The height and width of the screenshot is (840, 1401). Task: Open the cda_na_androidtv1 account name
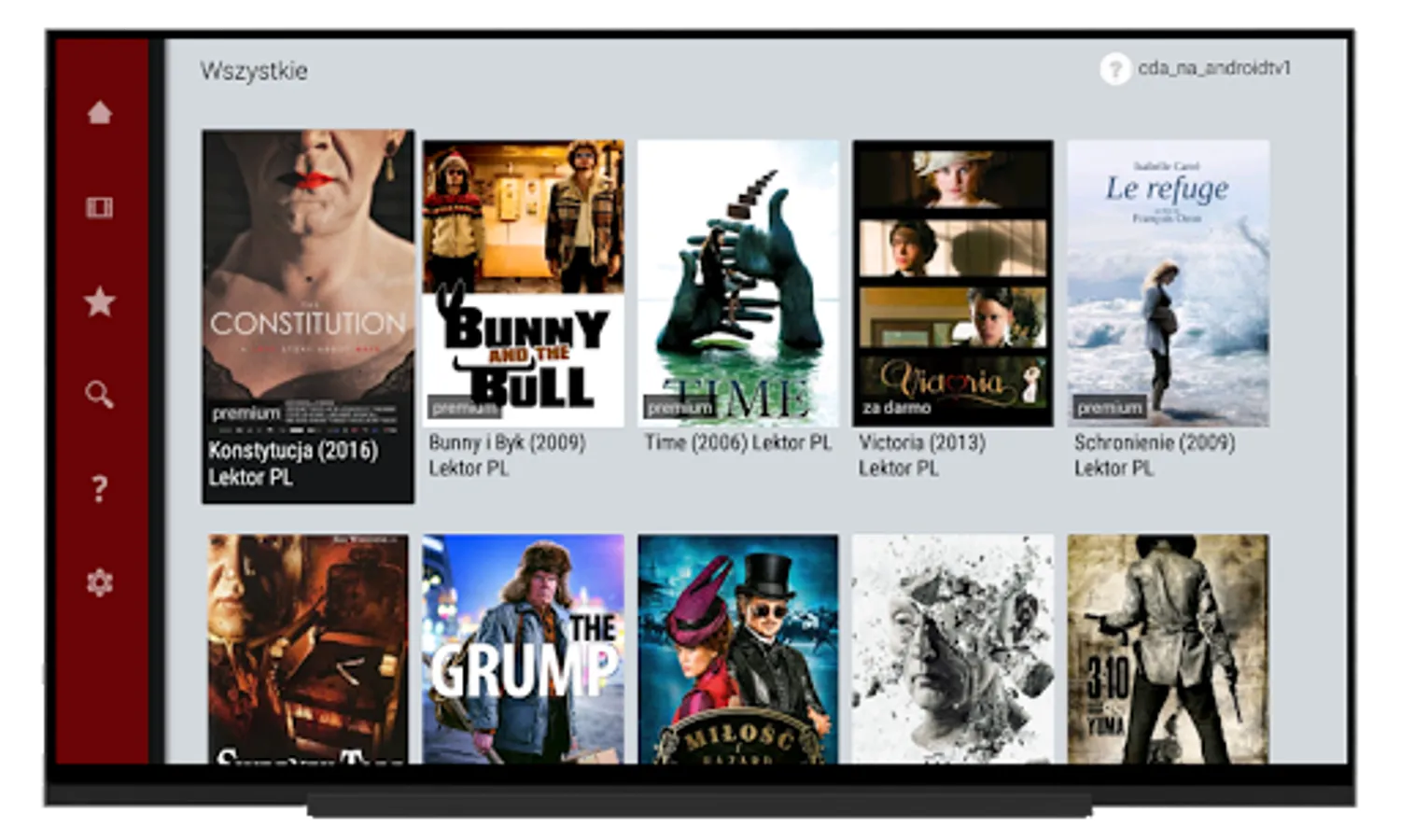(x=1214, y=68)
